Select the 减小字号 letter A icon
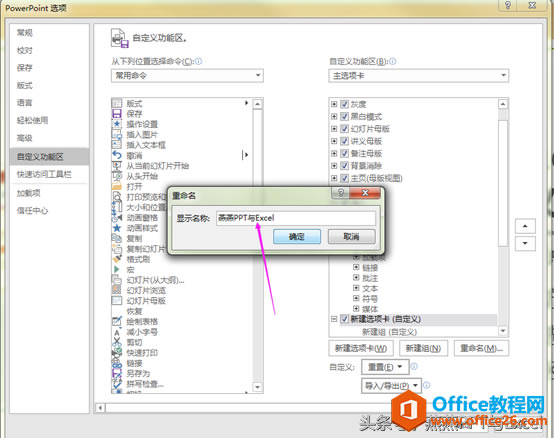554x438 pixels. 117,332
